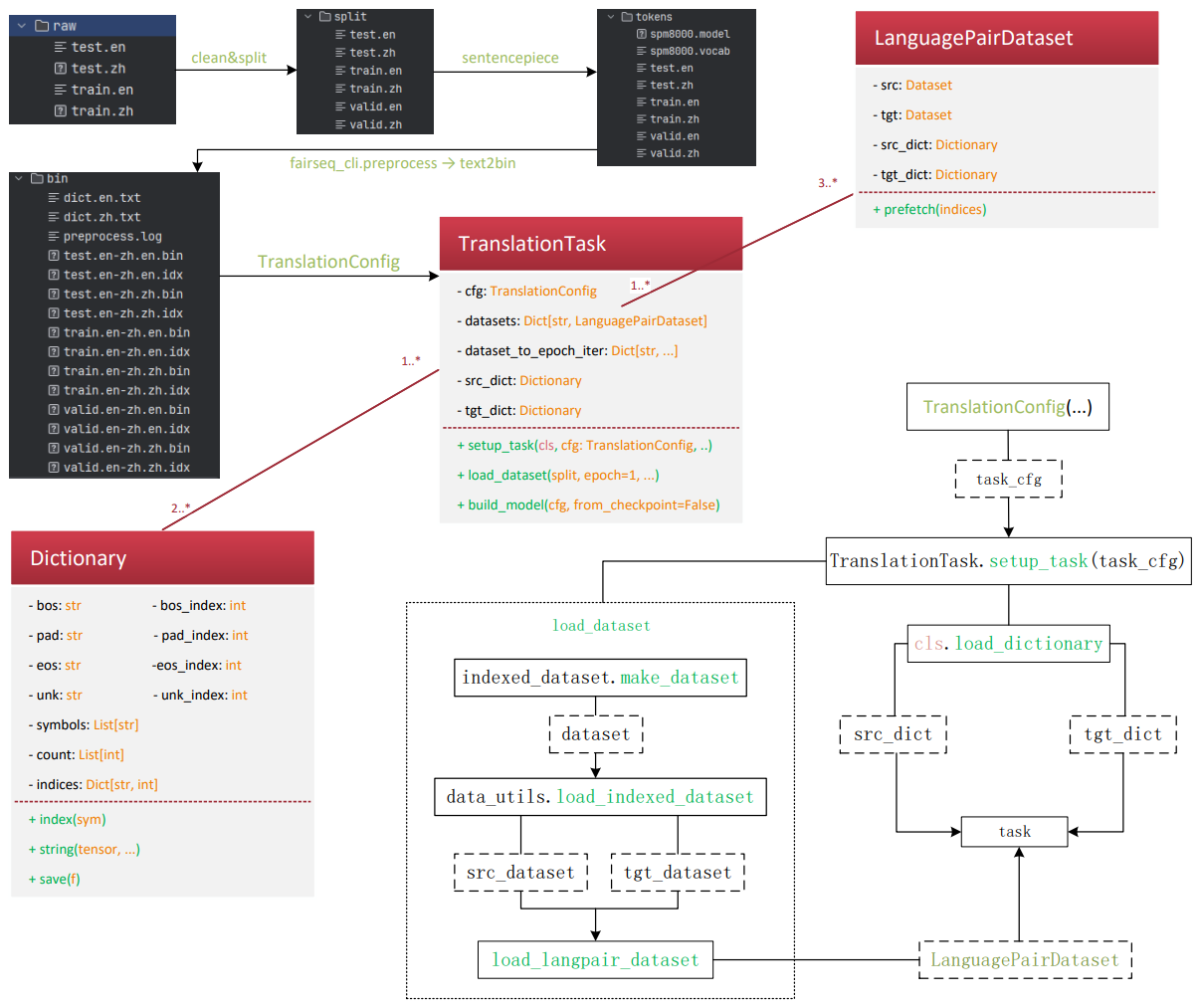Click the TranslationTask.setup_task(task_cfg) box
This screenshot has width=1201, height=1008.
1008,561
